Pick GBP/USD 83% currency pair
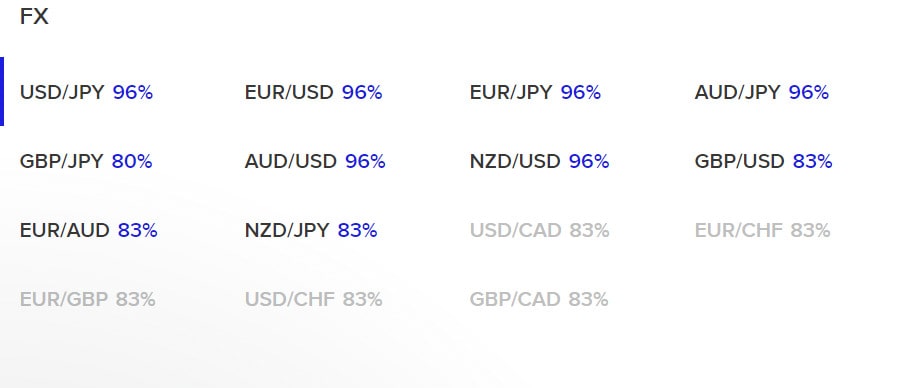The image size is (899, 388). (x=764, y=162)
